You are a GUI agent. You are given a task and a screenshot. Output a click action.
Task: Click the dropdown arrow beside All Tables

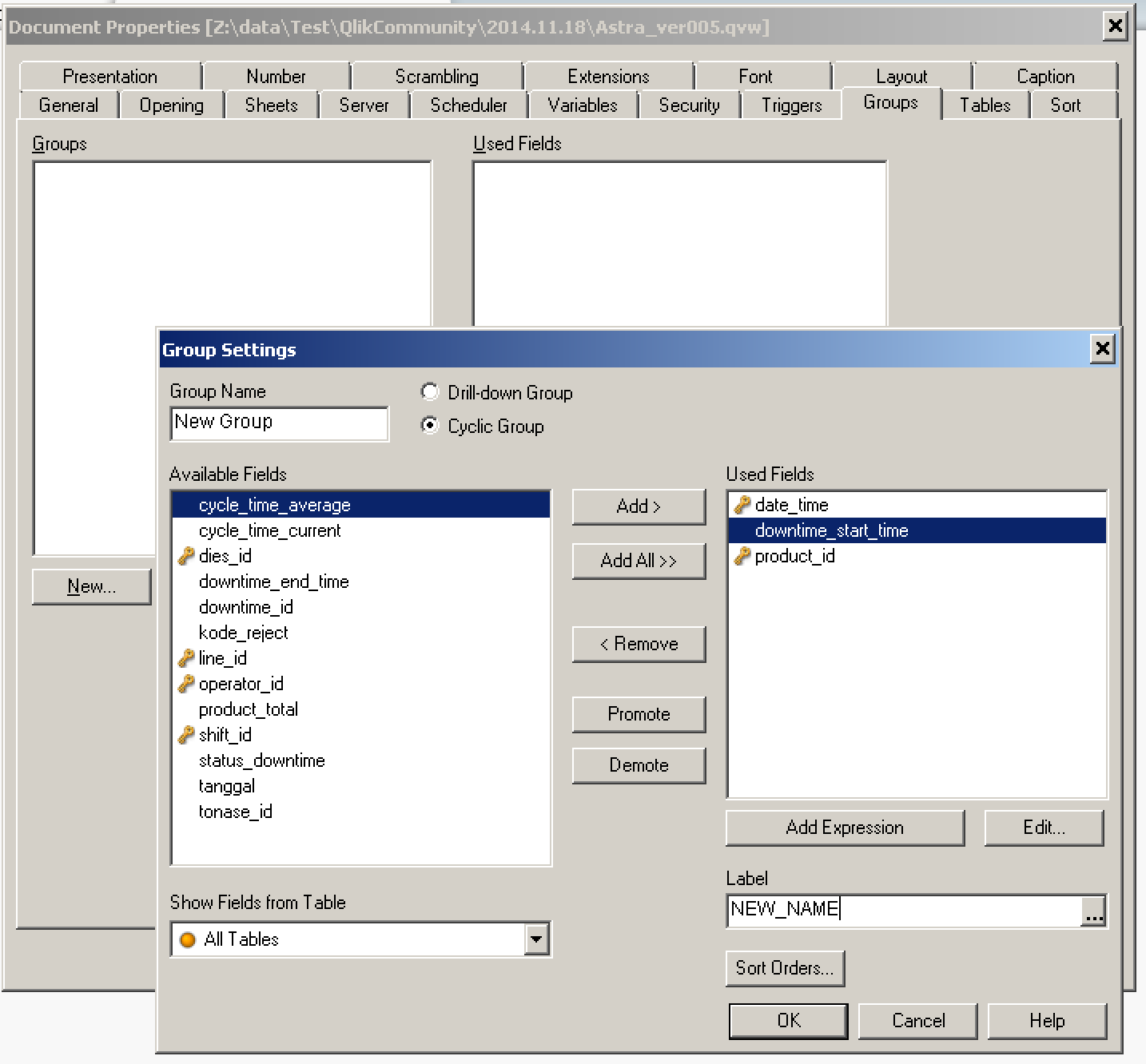click(537, 939)
